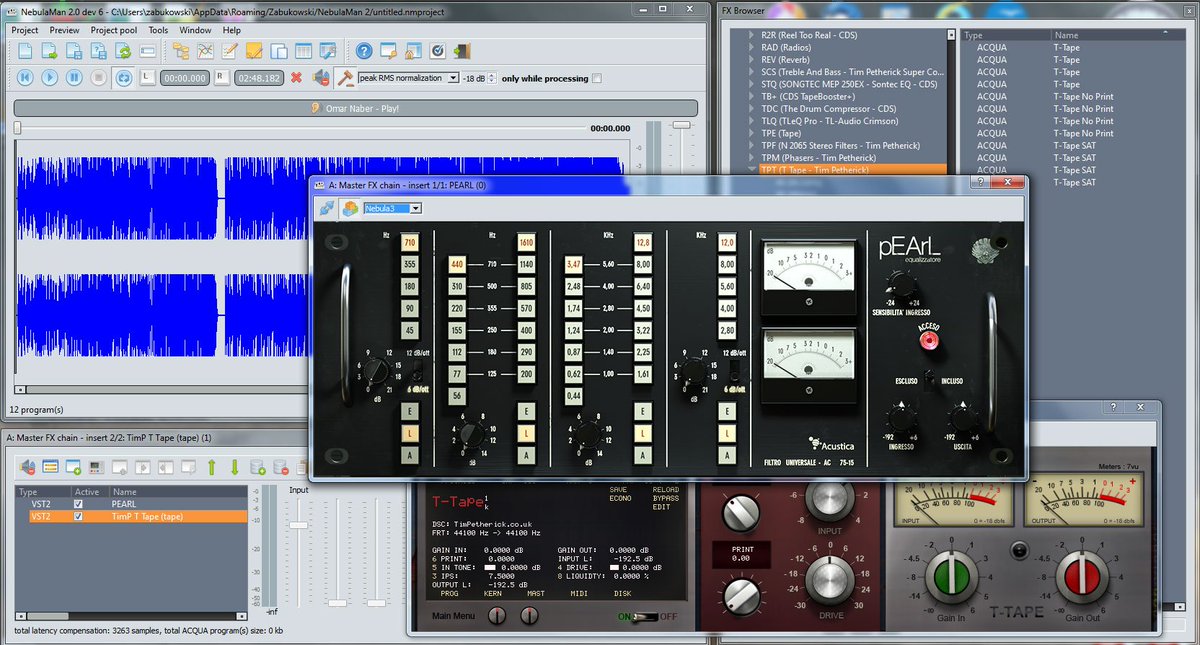This screenshot has height=645, width=1200.
Task: Open the Tools menu
Action: point(158,30)
